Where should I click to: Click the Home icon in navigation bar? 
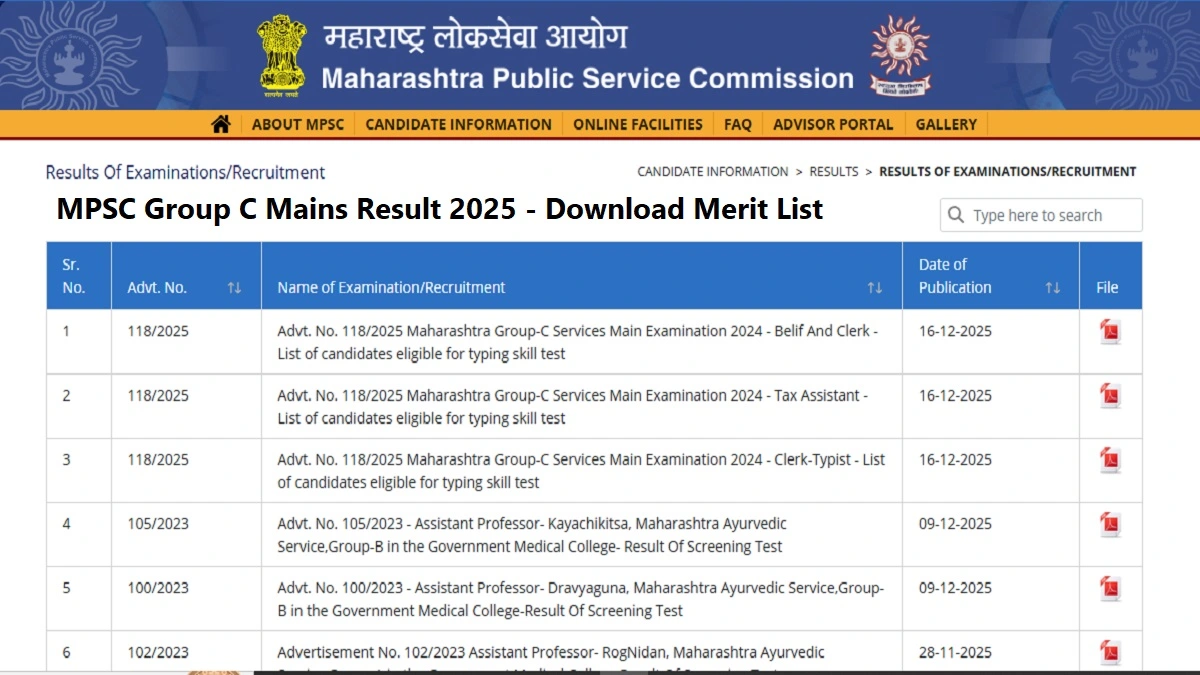[x=221, y=123]
